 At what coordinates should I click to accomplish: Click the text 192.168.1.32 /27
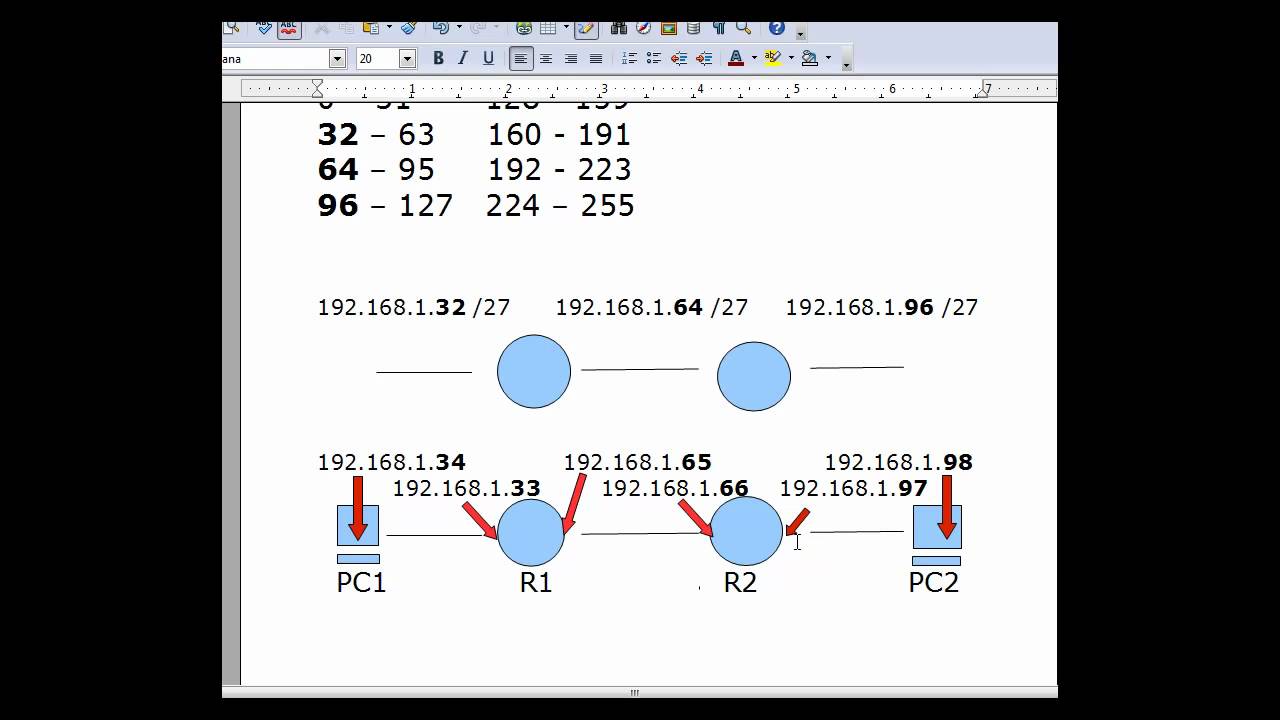414,307
